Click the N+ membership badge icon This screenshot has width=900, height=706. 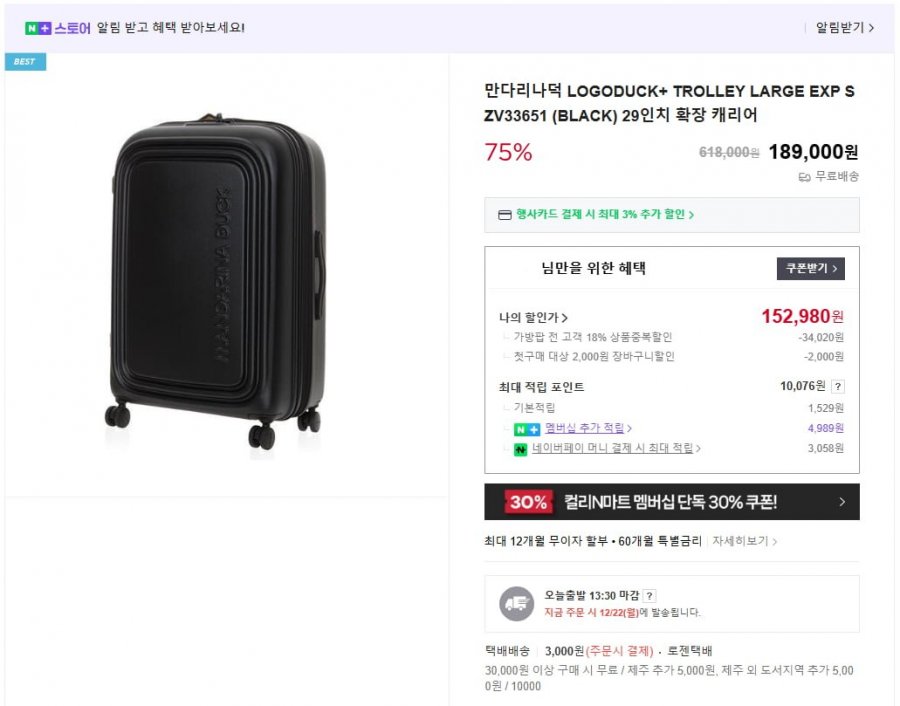[x=527, y=429]
